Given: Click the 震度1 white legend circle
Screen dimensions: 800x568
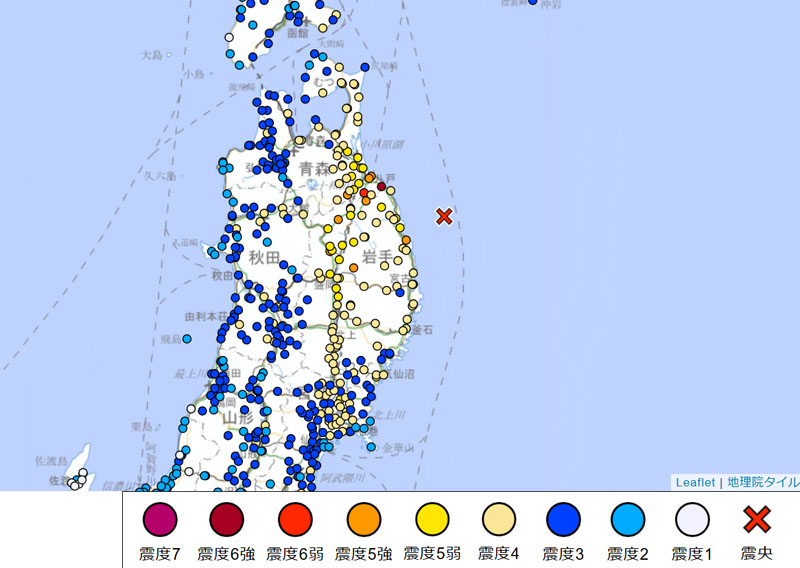Looking at the screenshot, I should (x=692, y=520).
